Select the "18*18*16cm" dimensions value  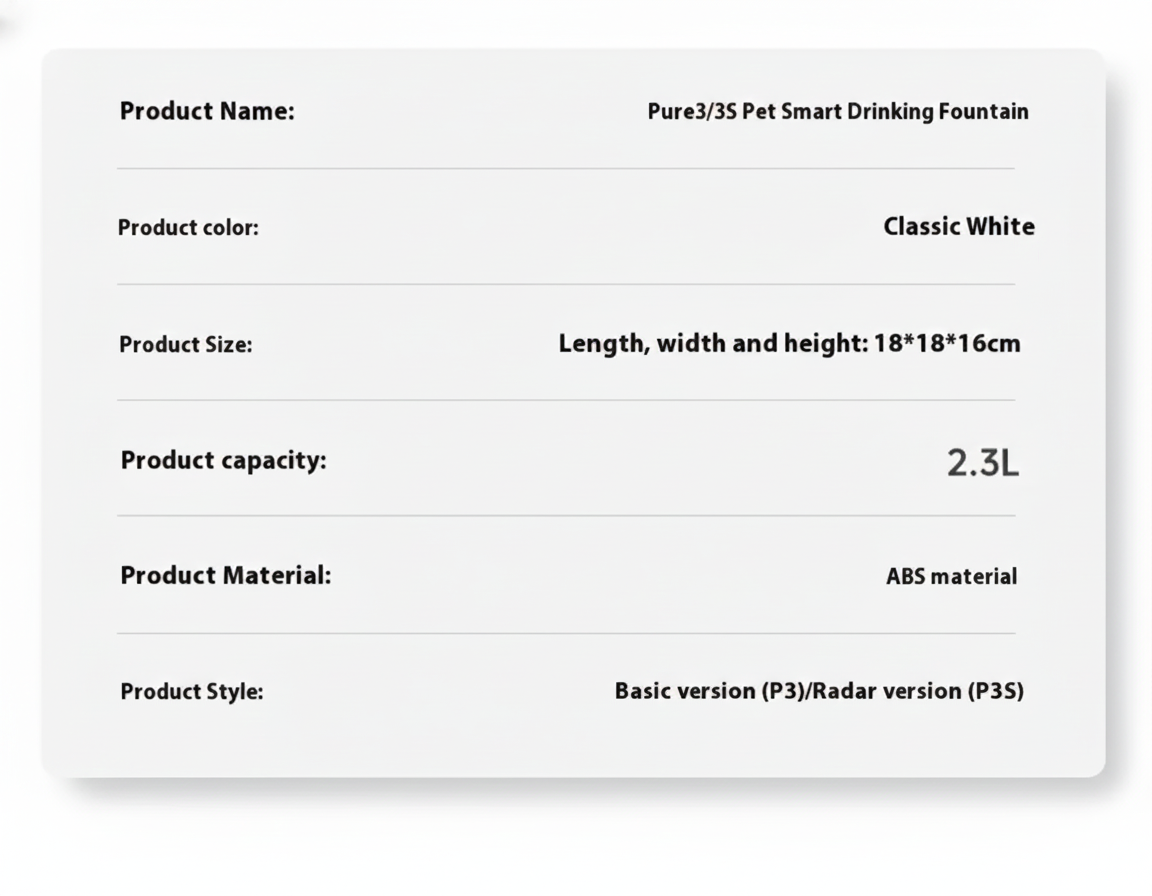947,344
